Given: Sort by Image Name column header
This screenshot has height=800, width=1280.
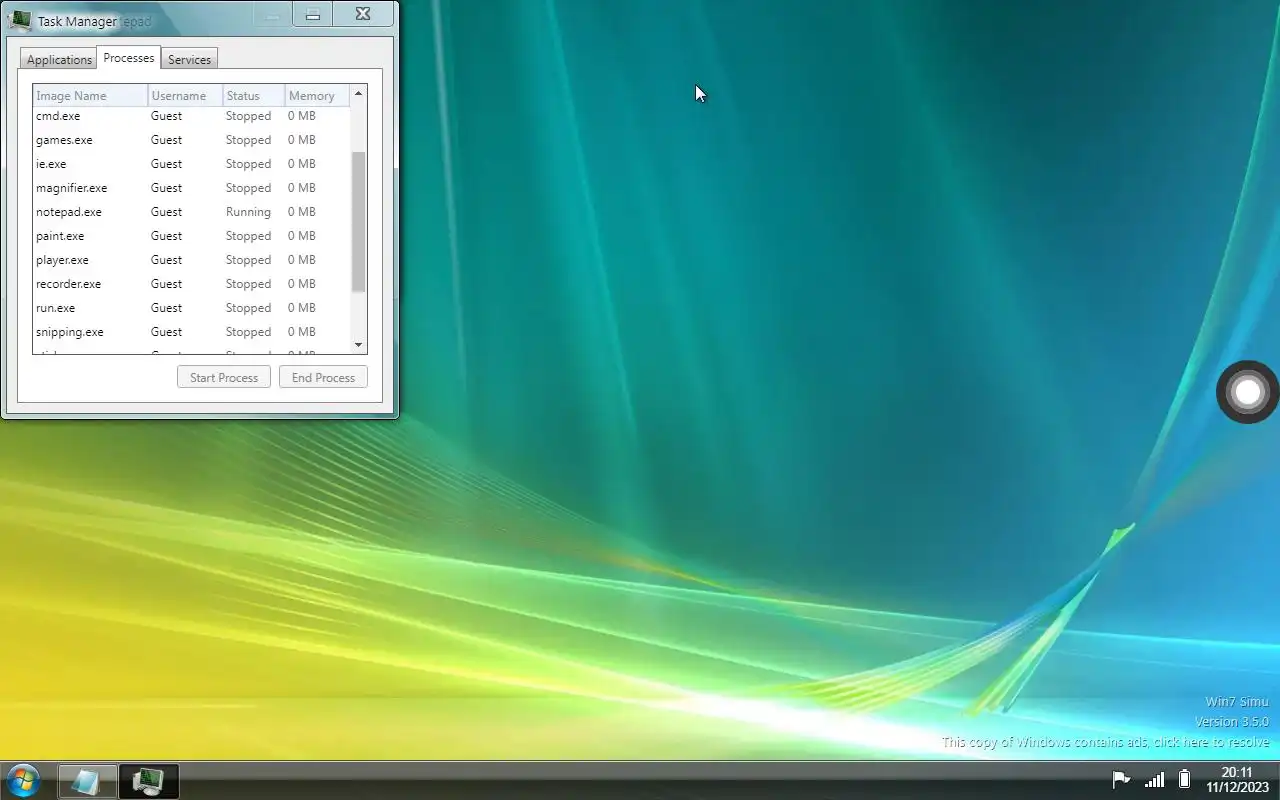Looking at the screenshot, I should (x=91, y=96).
